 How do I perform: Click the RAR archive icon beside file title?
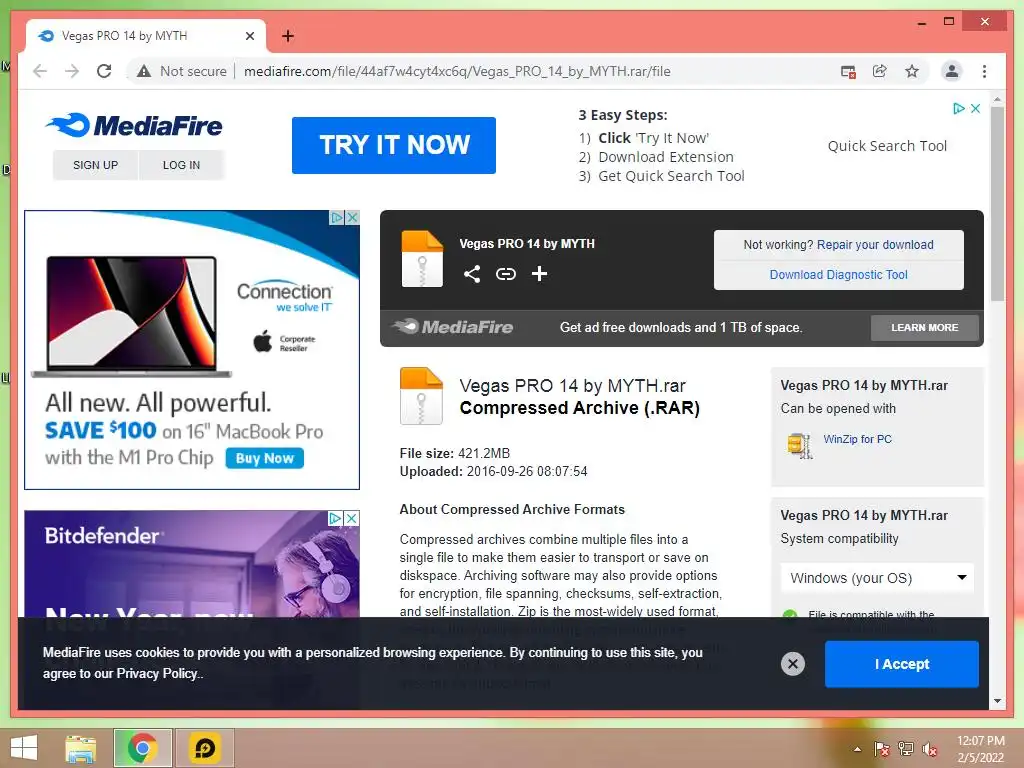coord(421,396)
